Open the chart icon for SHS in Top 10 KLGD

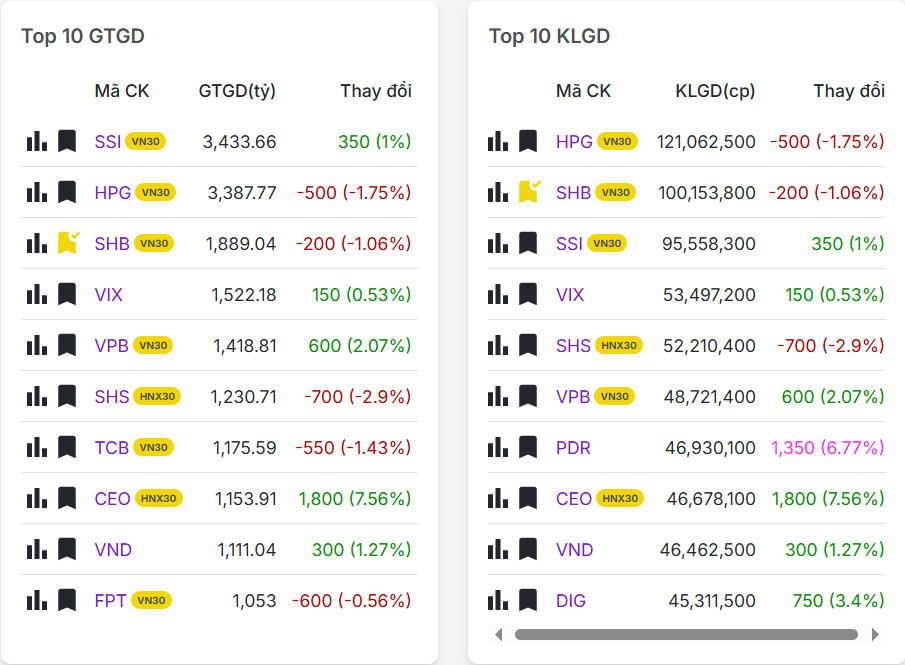[x=498, y=345]
